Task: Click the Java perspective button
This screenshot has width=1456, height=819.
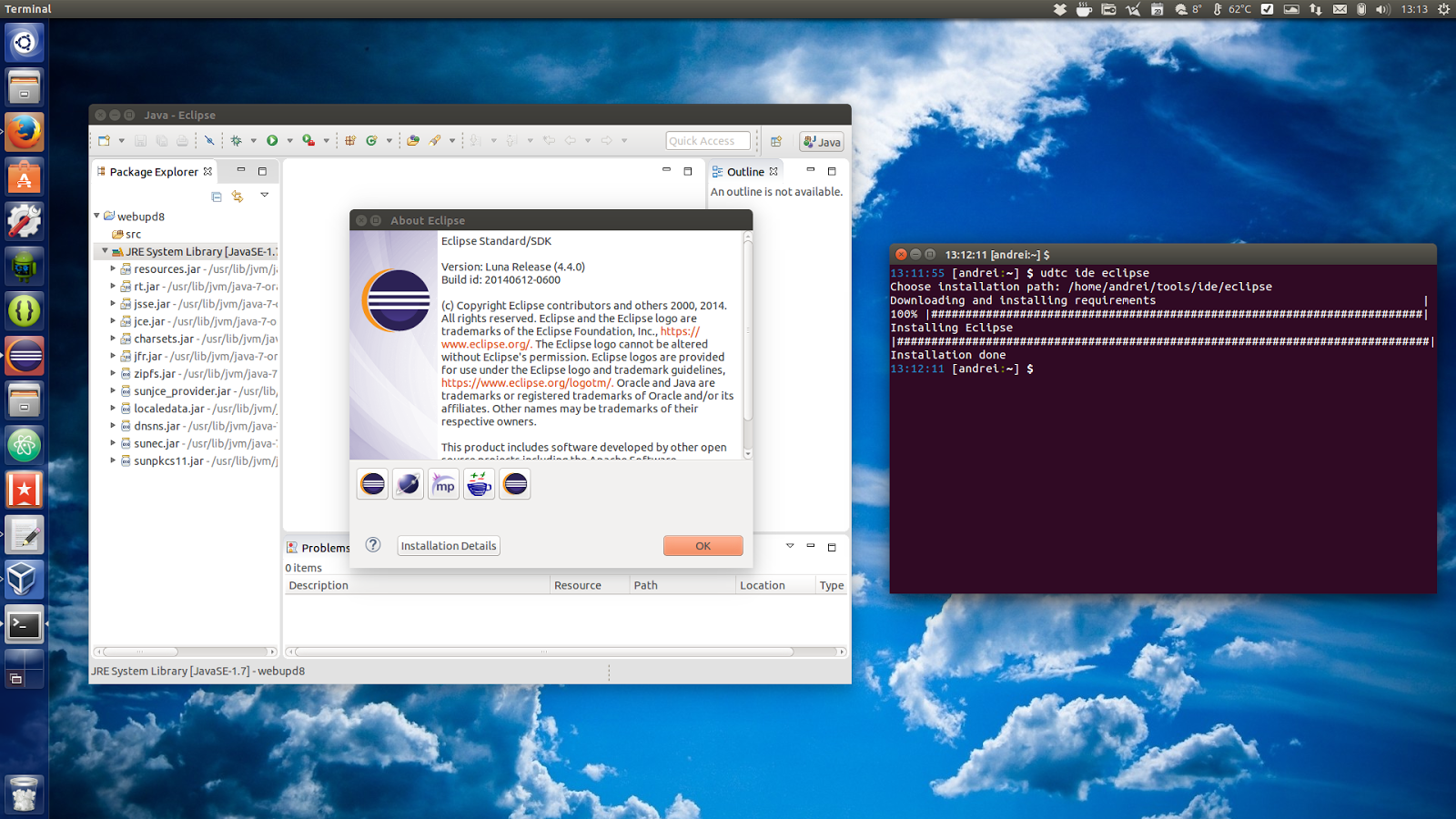Action: coord(822,142)
